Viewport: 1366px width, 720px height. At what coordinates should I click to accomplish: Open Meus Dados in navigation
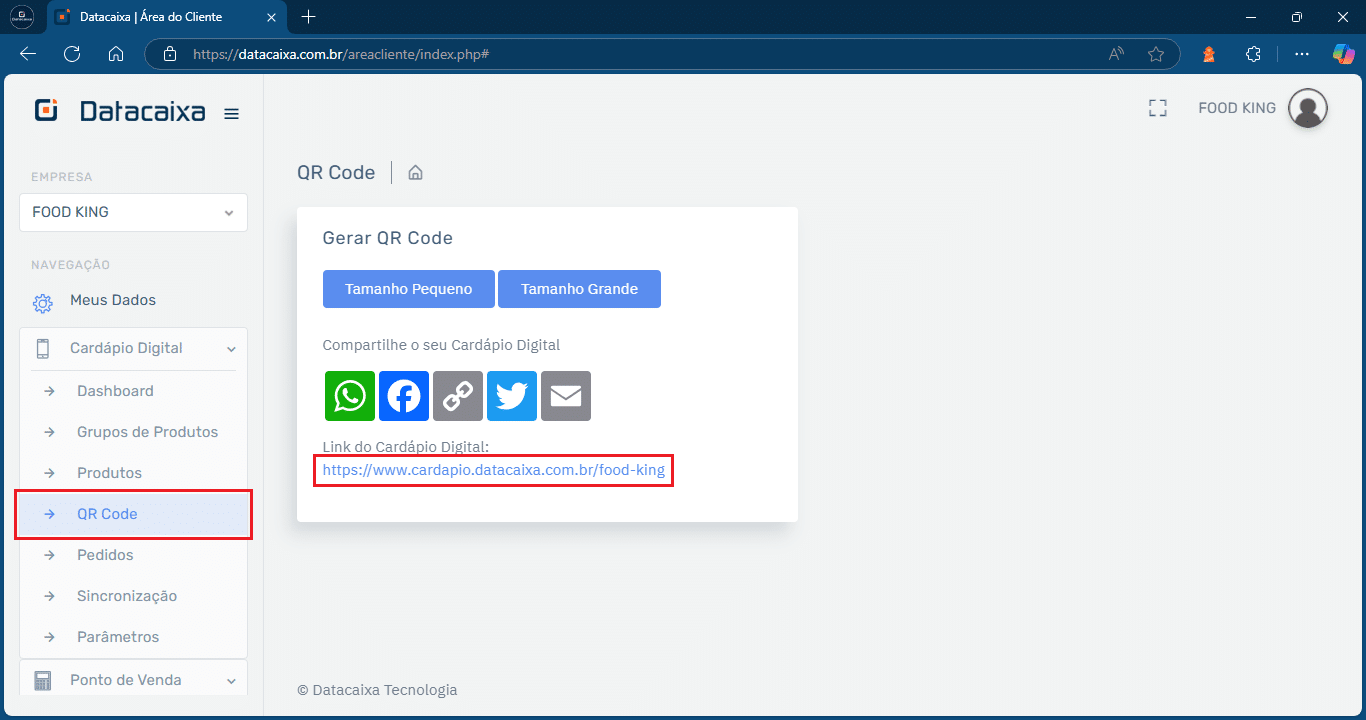tap(112, 300)
